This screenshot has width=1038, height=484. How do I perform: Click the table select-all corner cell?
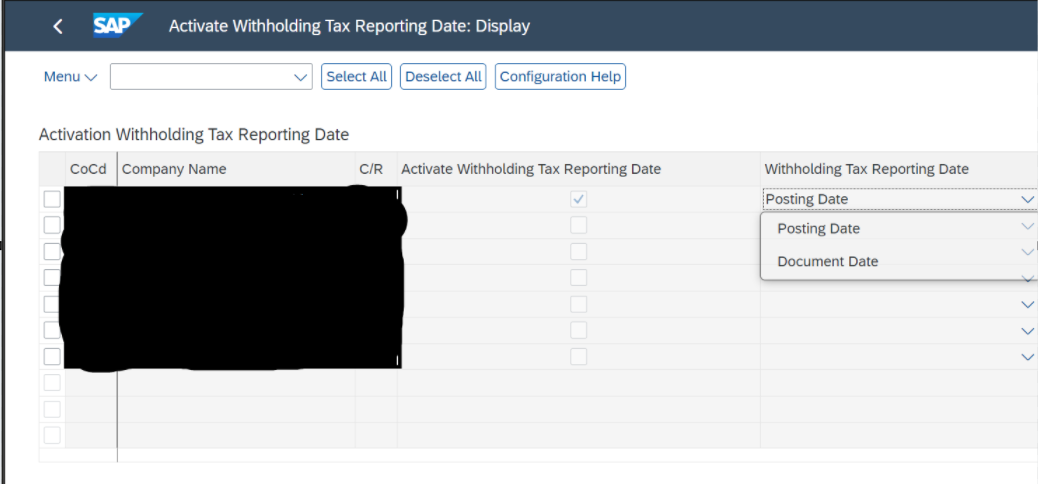52,169
